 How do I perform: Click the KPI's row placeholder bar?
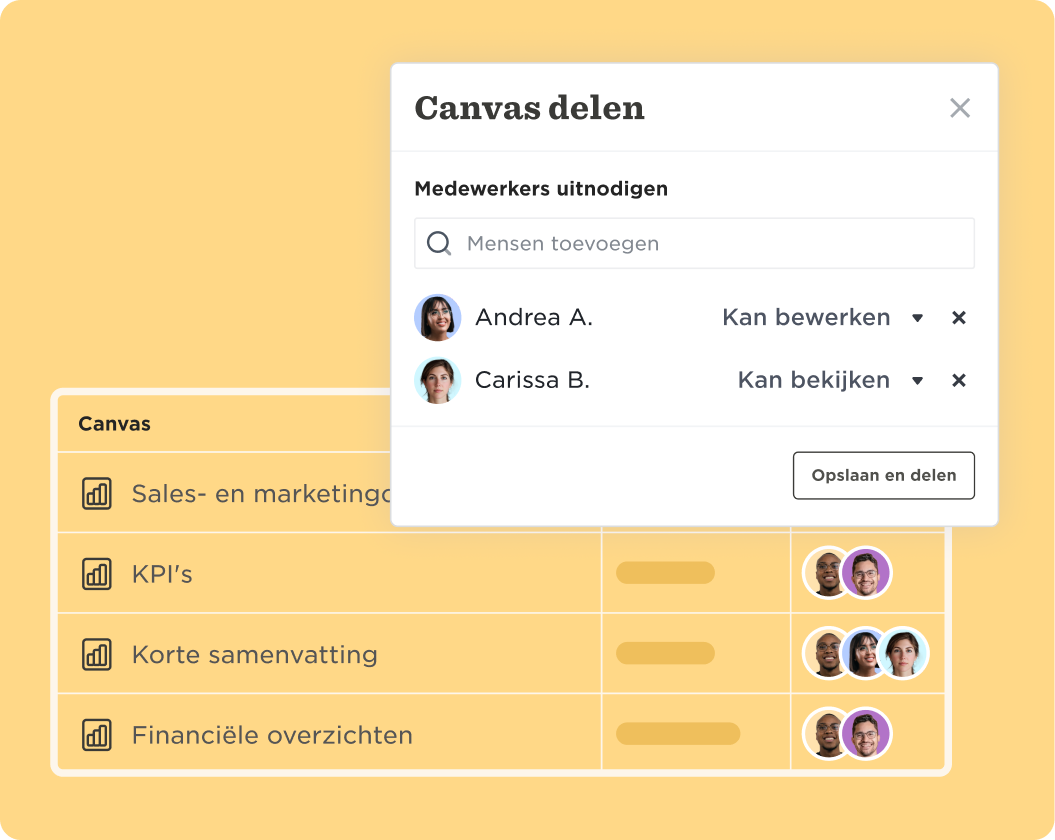tap(665, 573)
